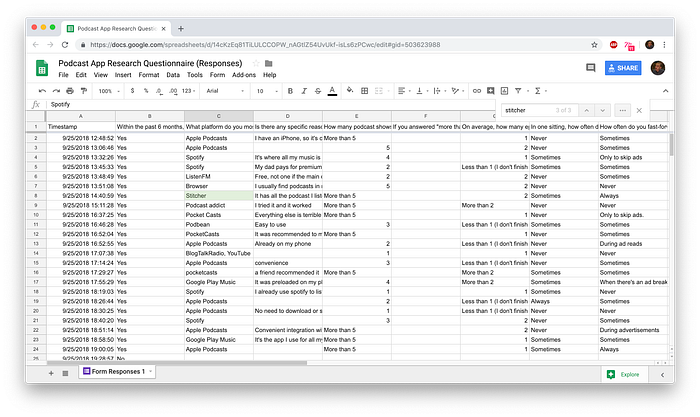The image size is (700, 417).
Task: Increase decimal places icon
Action: [x=173, y=91]
